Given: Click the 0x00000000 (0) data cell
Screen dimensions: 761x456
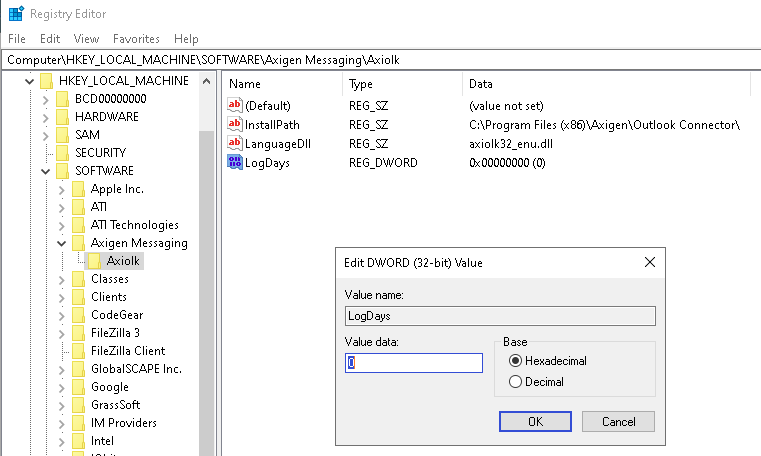Looking at the screenshot, I should [507, 163].
